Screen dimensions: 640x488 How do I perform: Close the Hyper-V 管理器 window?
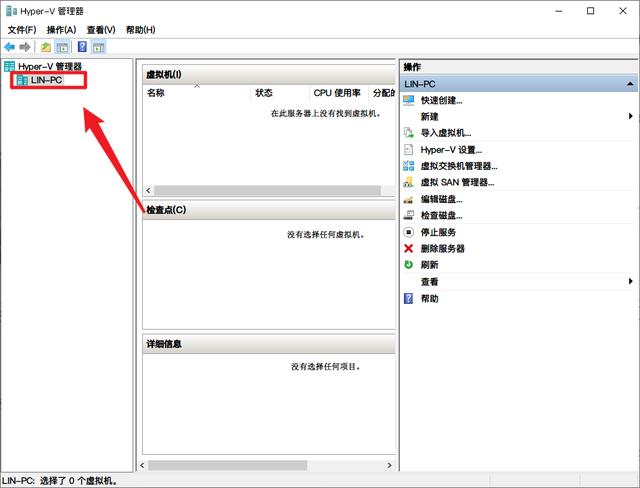[x=623, y=11]
